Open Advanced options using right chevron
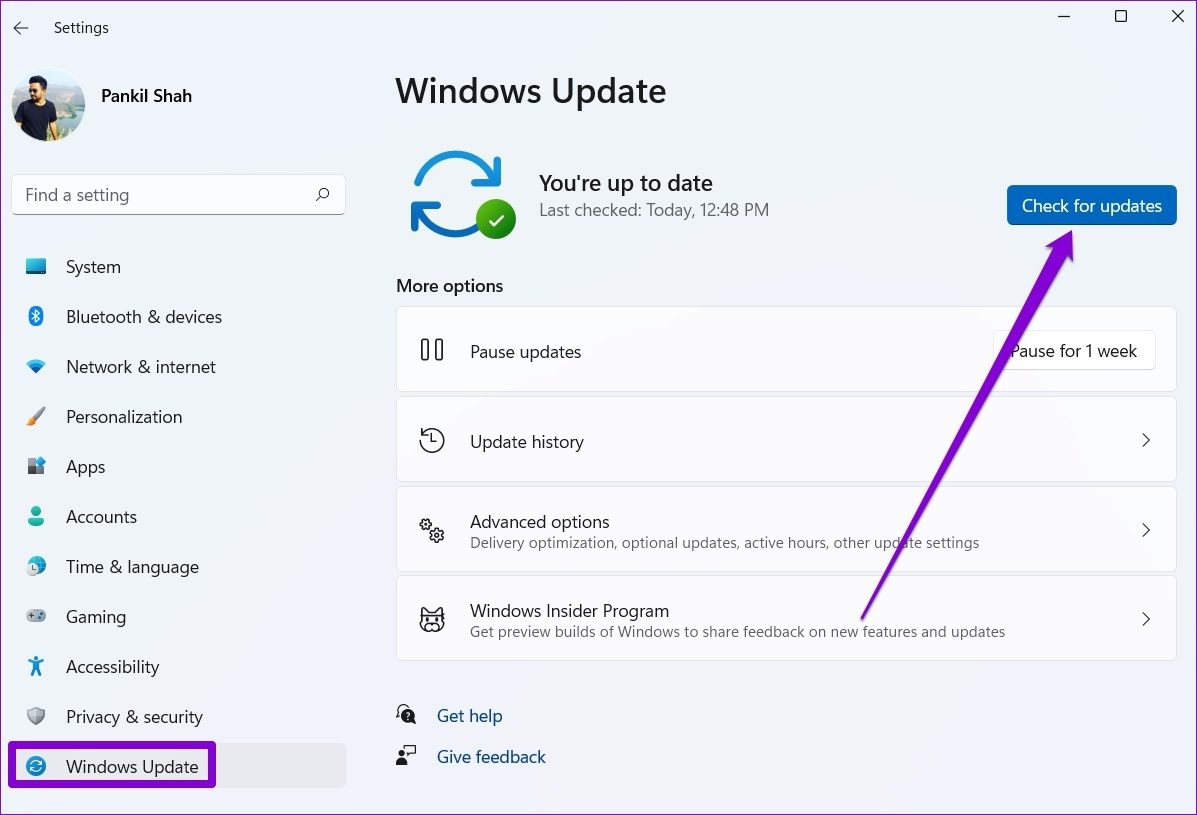 tap(1146, 530)
